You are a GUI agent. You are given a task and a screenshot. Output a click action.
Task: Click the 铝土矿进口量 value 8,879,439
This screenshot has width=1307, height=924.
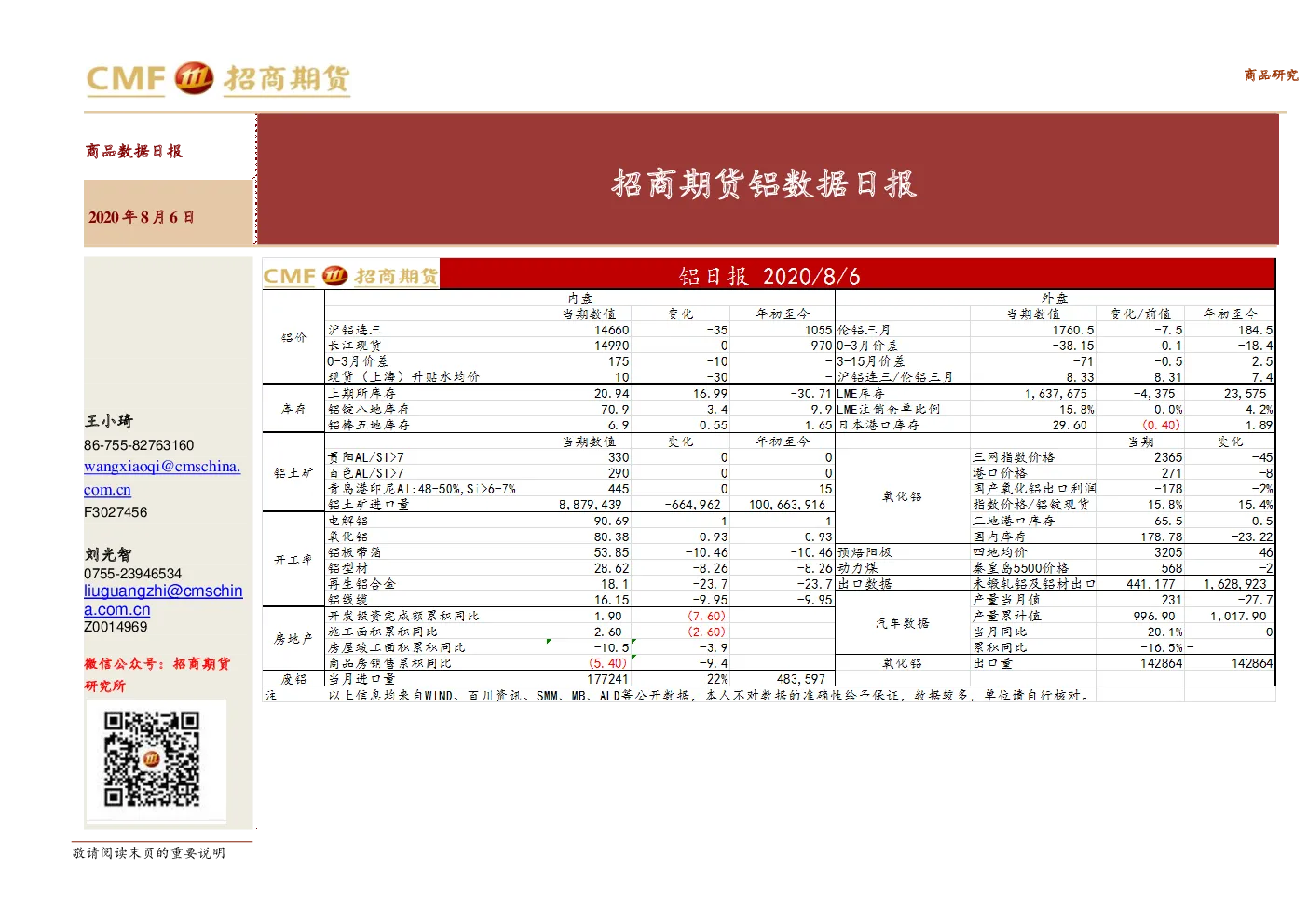590,504
